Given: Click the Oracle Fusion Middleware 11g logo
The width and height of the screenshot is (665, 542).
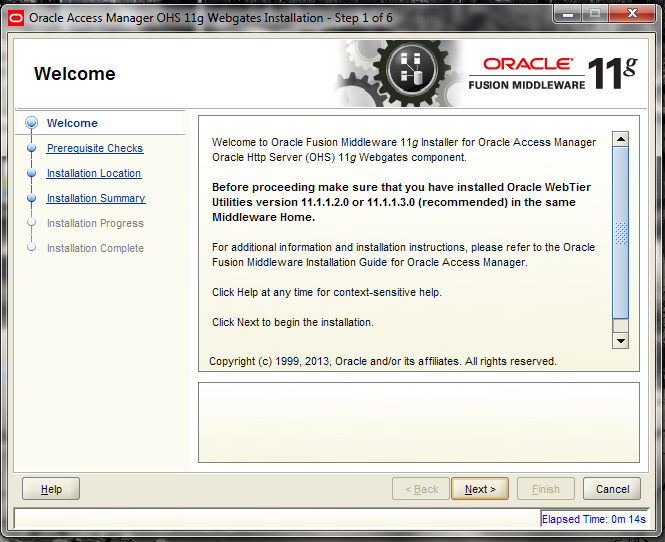Looking at the screenshot, I should (553, 73).
